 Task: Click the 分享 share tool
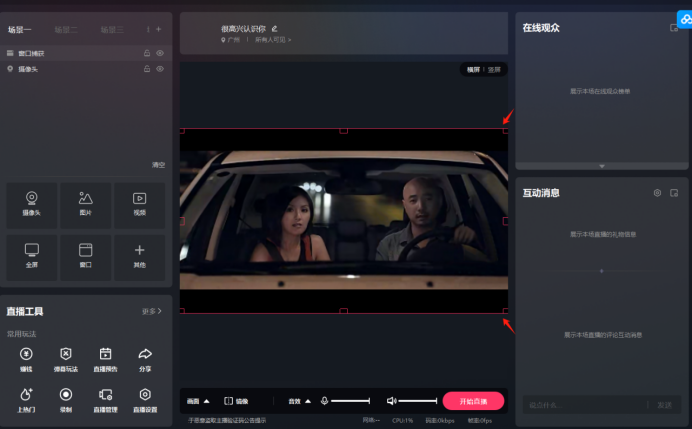pyautogui.click(x=145, y=359)
